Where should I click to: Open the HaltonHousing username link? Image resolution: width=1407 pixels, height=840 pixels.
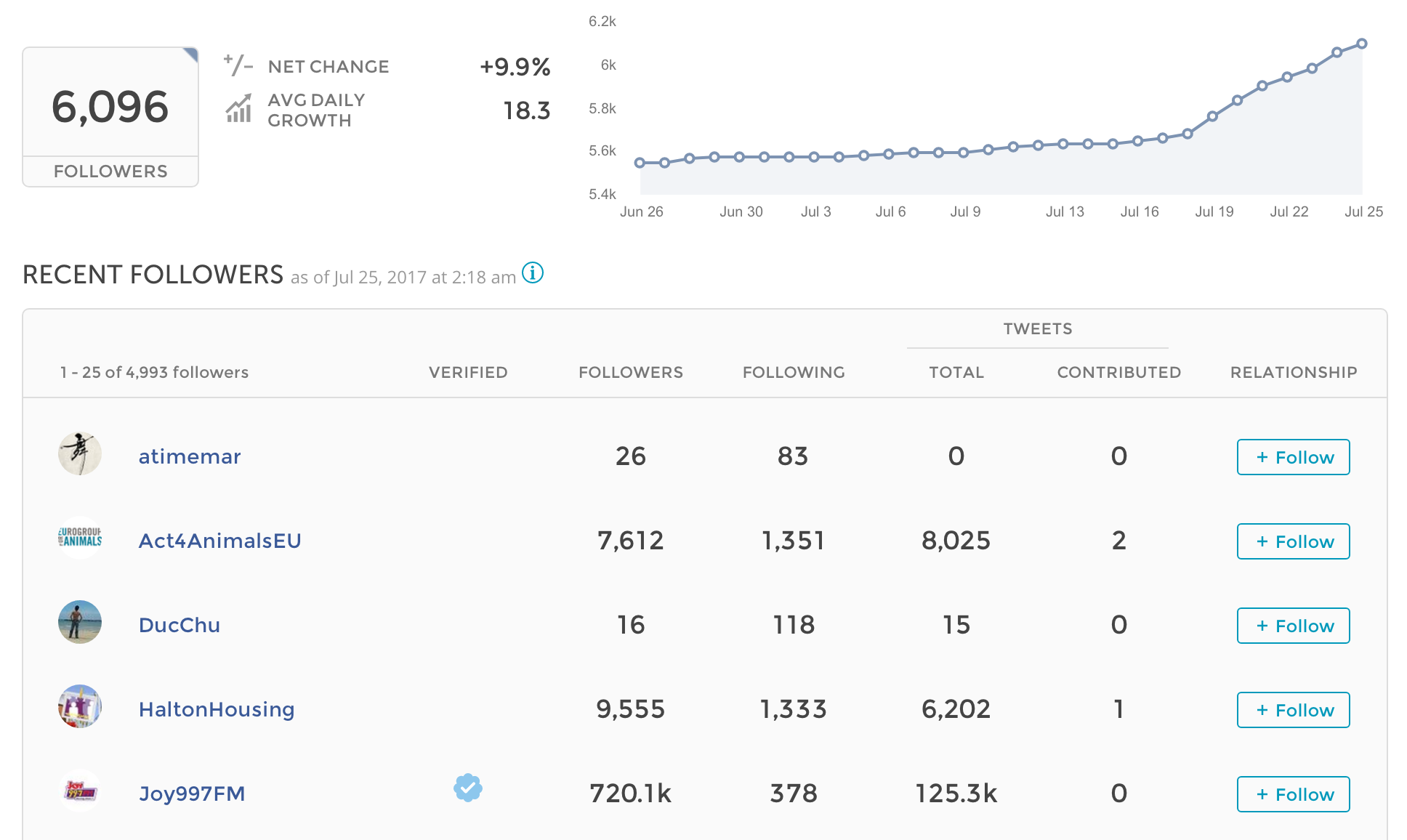coord(217,709)
